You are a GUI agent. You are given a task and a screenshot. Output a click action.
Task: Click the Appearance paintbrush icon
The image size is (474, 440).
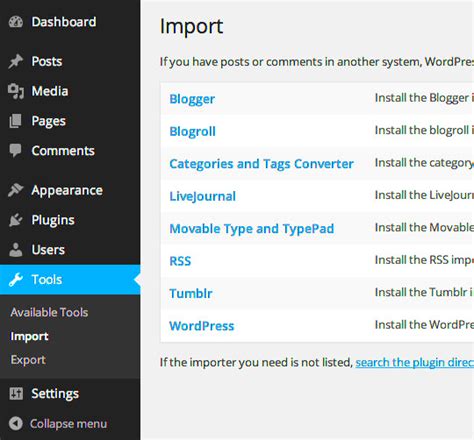[x=15, y=190]
